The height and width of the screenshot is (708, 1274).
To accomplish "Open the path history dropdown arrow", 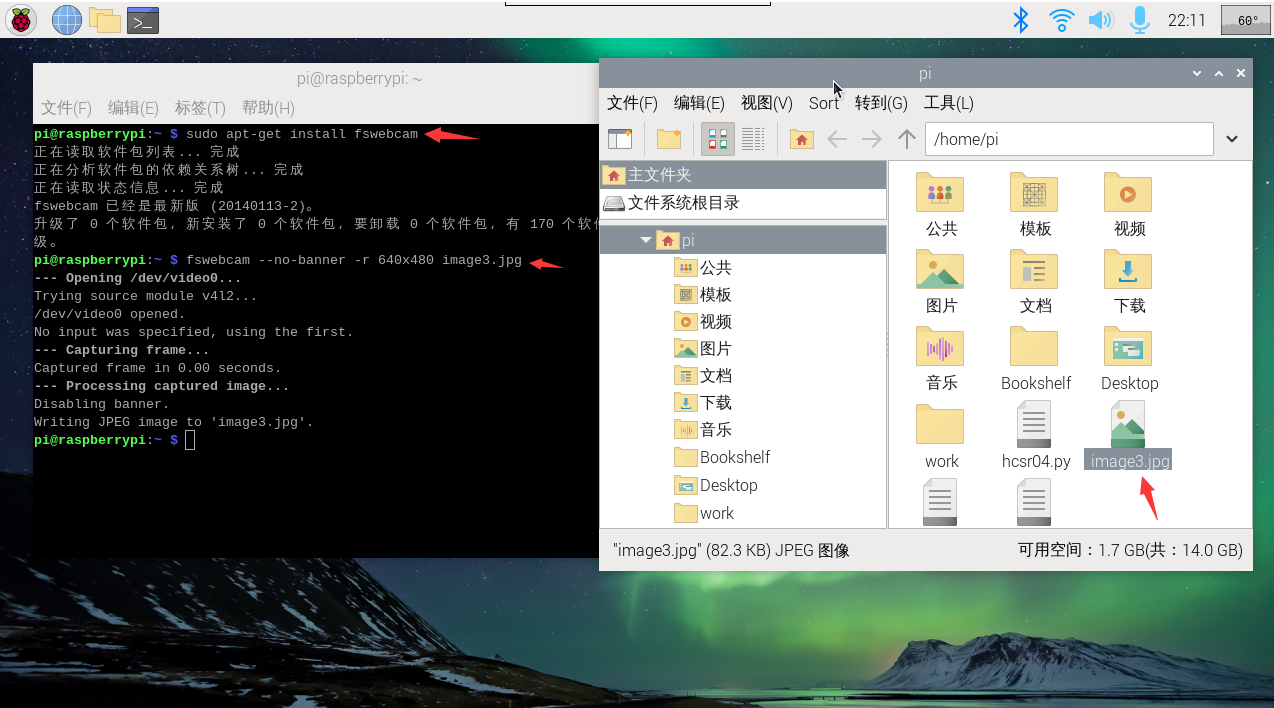I will (1232, 139).
